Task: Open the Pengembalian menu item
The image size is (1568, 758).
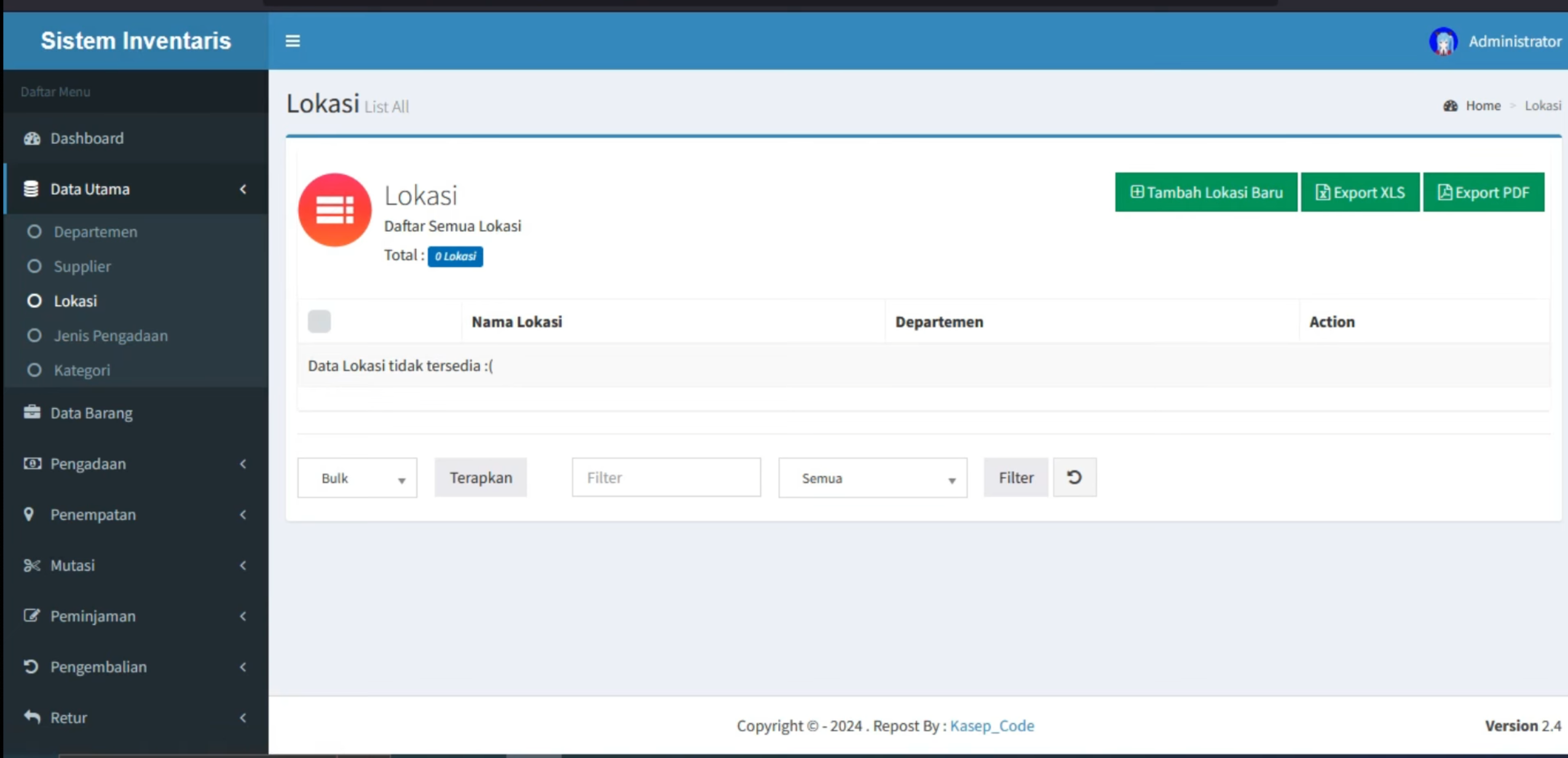Action: 136,666
